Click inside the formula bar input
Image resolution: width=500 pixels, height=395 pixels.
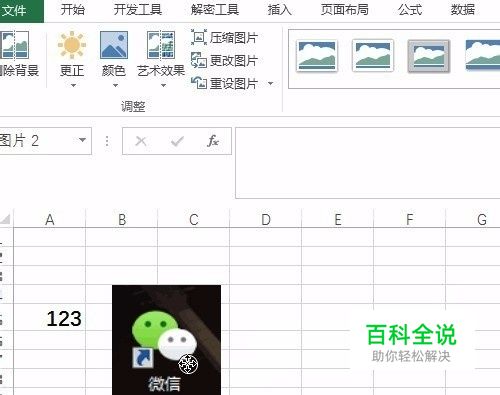click(x=368, y=163)
